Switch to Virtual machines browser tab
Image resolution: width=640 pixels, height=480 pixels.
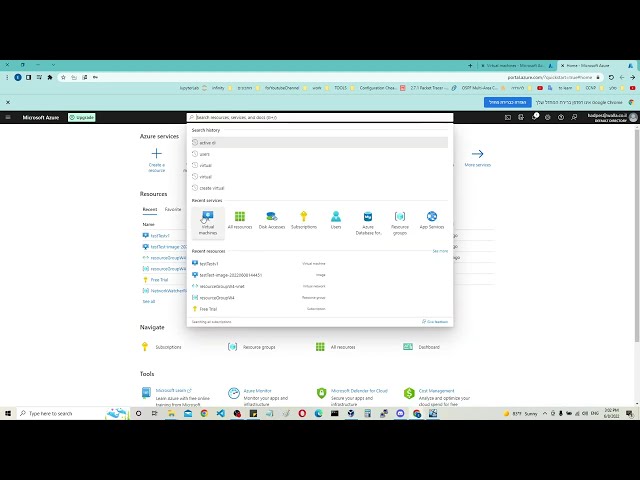point(516,65)
